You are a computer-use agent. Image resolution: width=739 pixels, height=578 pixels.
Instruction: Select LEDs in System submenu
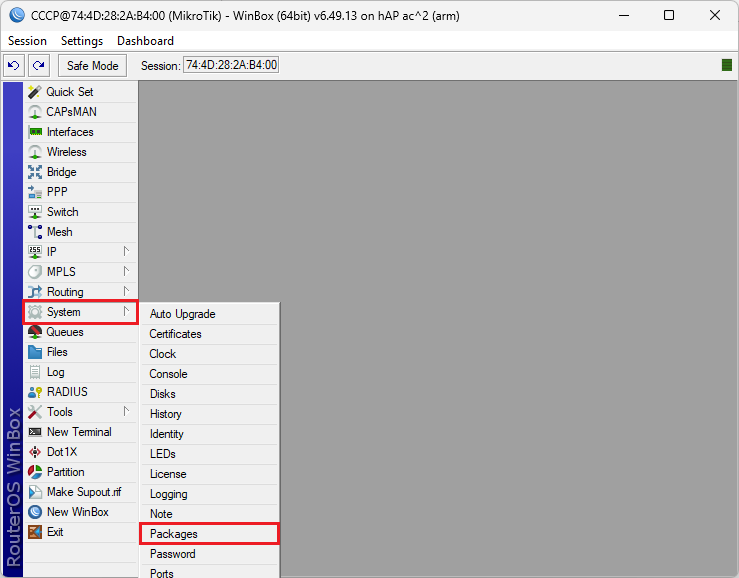[209, 454]
